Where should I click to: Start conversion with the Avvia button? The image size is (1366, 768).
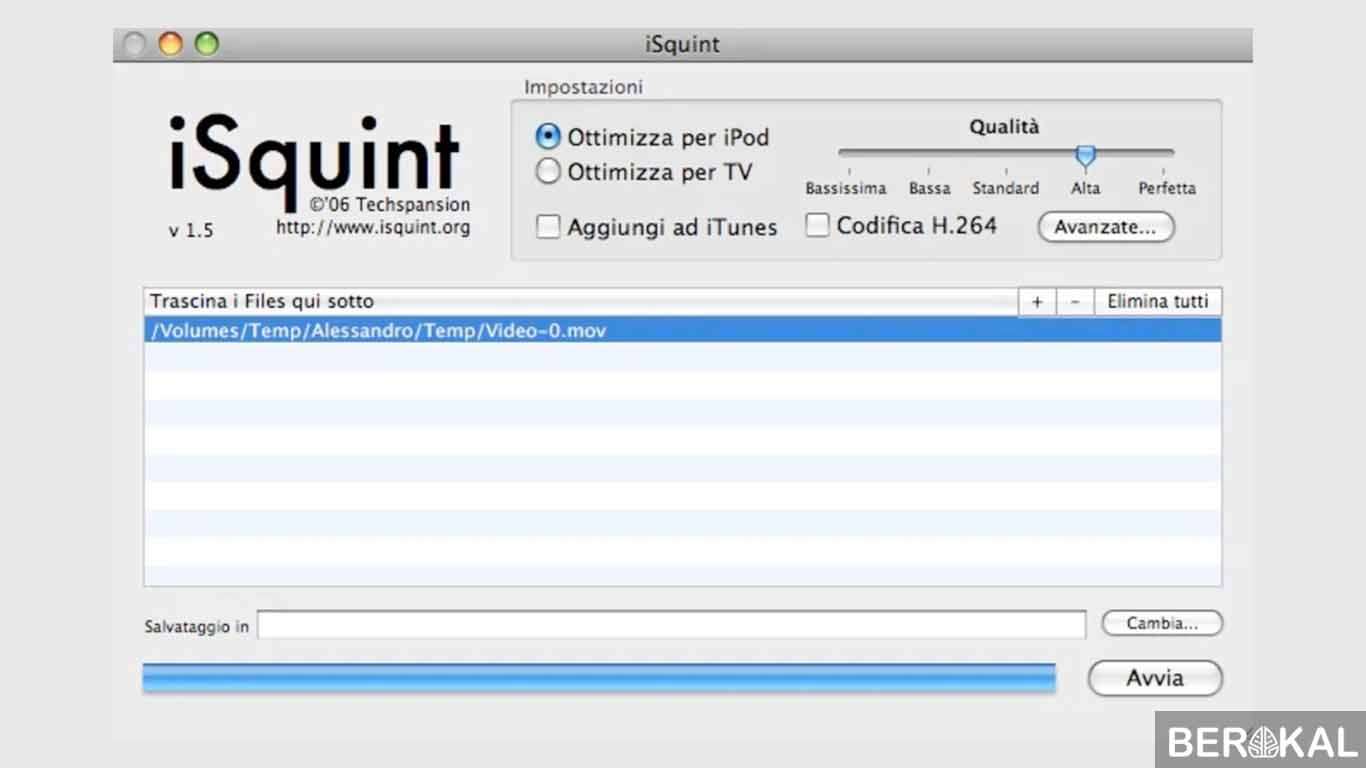pos(1155,678)
